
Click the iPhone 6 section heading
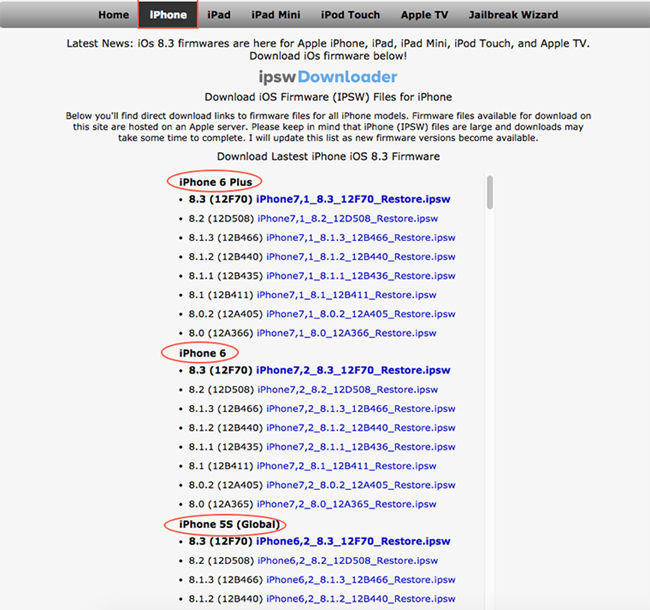(x=202, y=353)
